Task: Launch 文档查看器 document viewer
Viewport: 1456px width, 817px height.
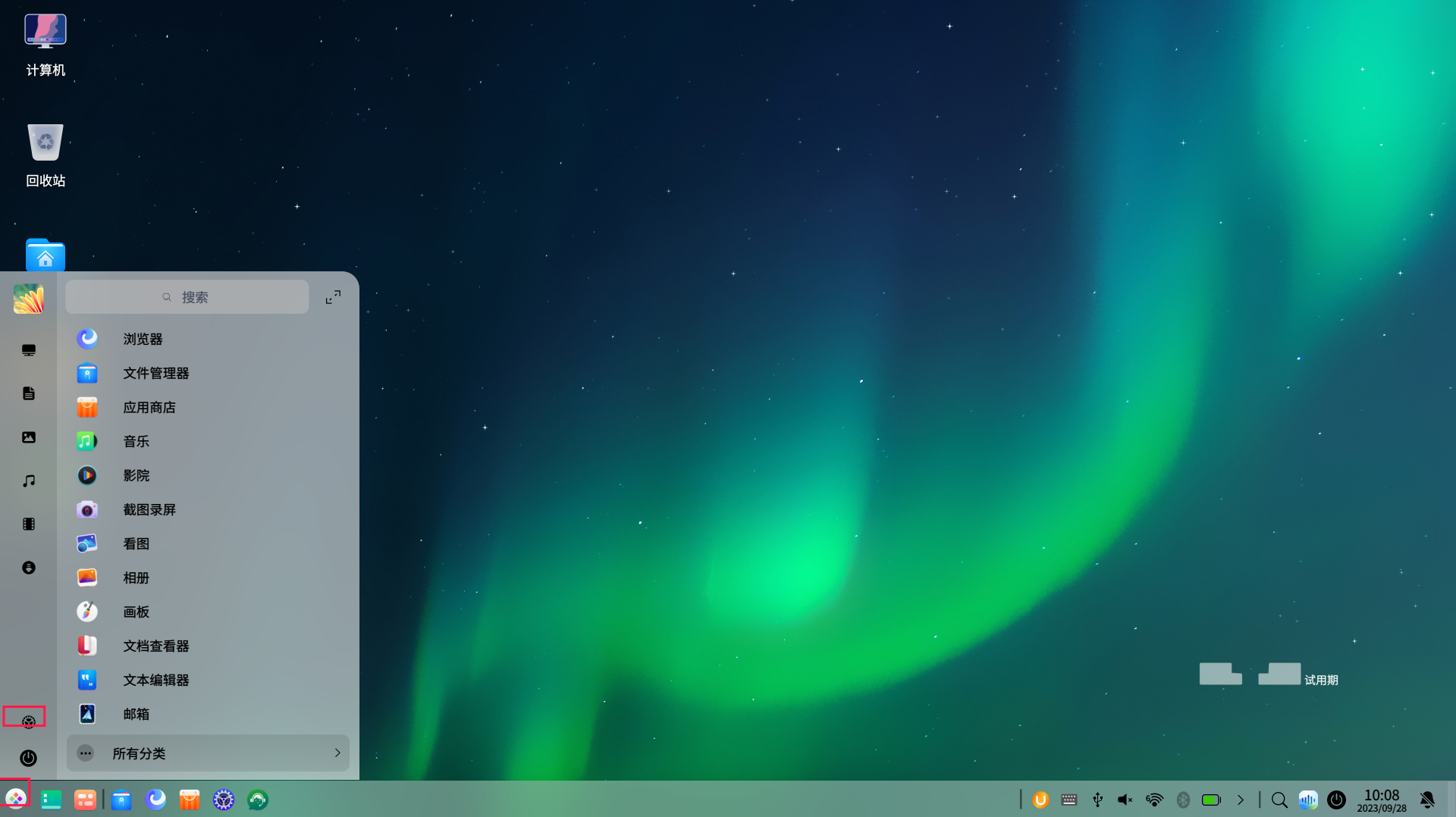Action: pyautogui.click(x=208, y=646)
